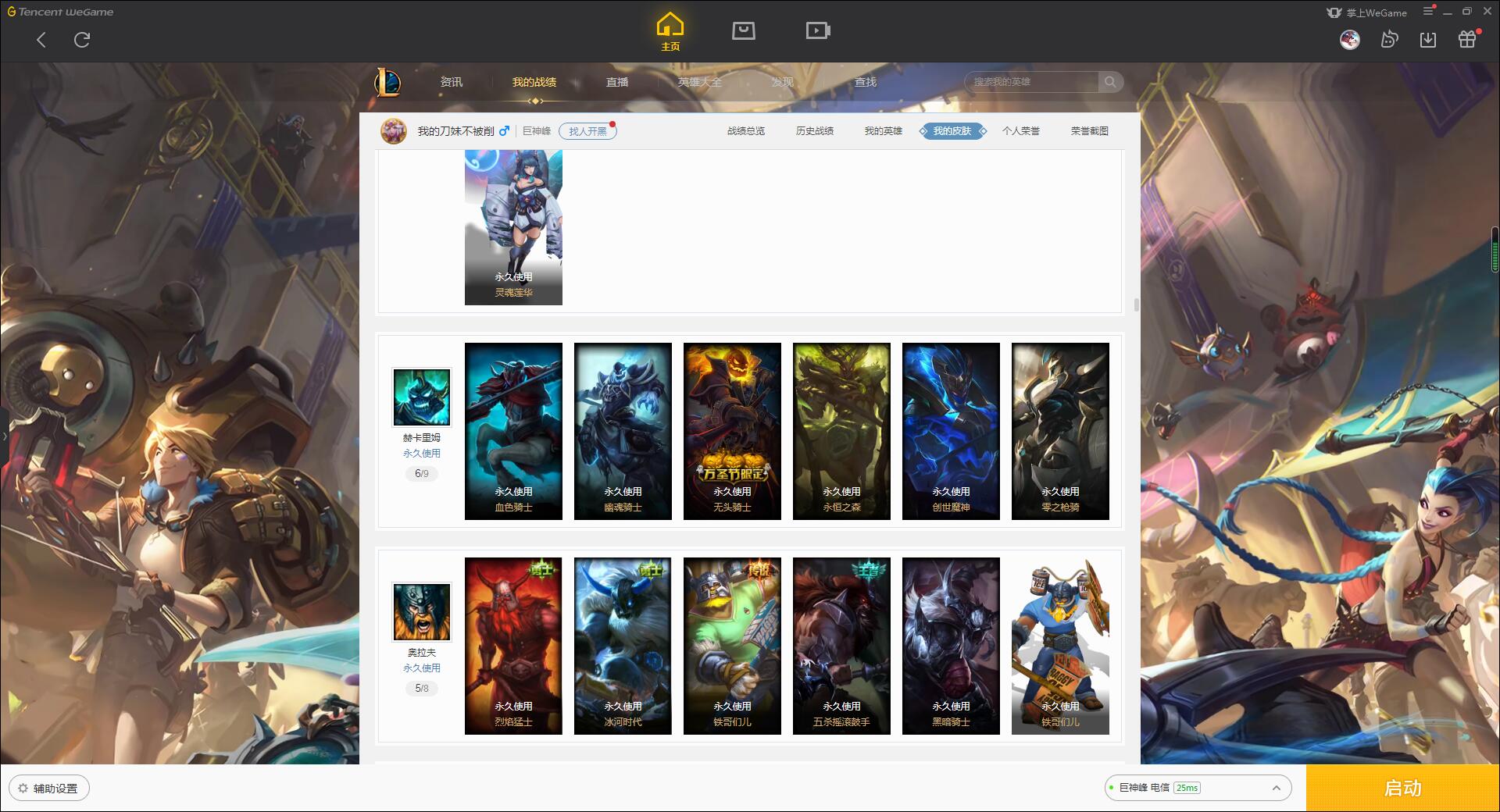Image resolution: width=1500 pixels, height=812 pixels.
Task: Click the League of Legends logo icon
Action: 387,82
